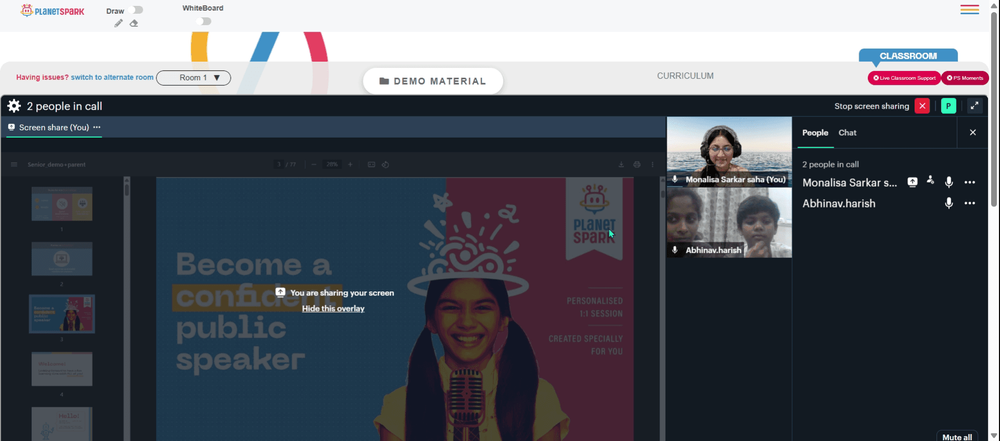Viewport: 1000px width, 441px height.
Task: Click Abhinav.harish name in people list
Action: (839, 204)
